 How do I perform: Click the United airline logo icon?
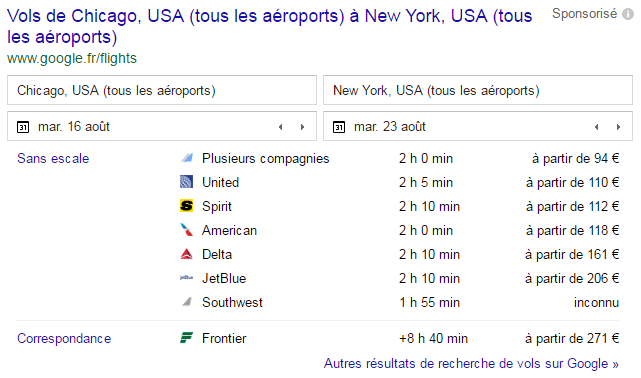pos(186,182)
